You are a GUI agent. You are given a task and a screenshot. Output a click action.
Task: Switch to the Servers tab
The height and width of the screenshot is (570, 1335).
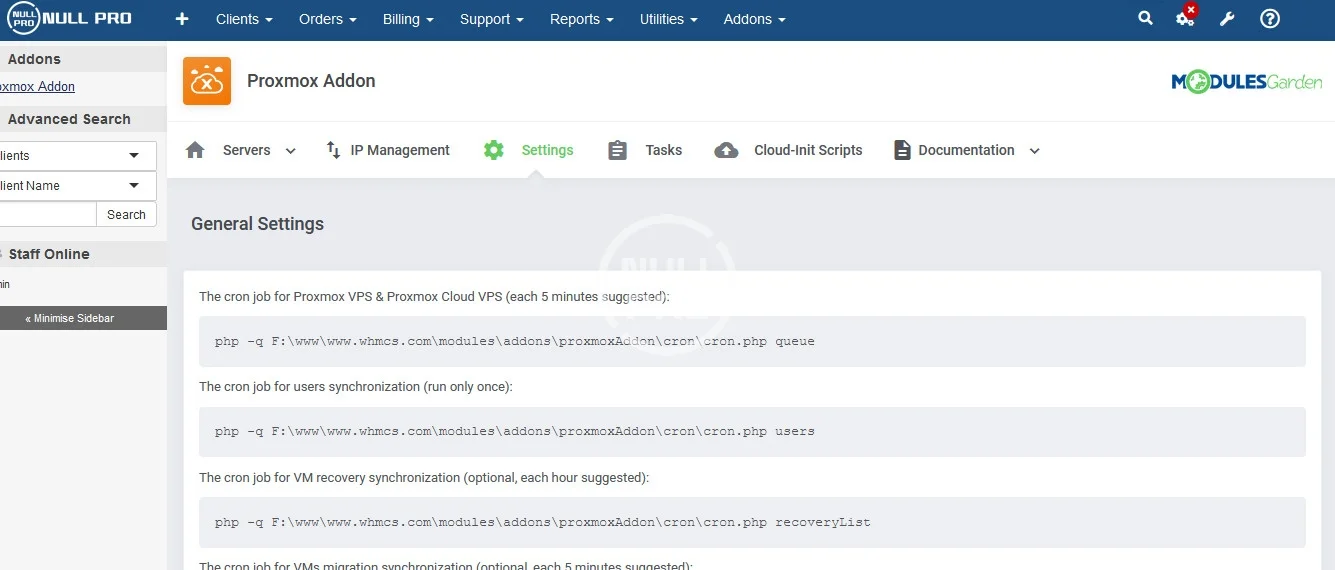coord(246,150)
